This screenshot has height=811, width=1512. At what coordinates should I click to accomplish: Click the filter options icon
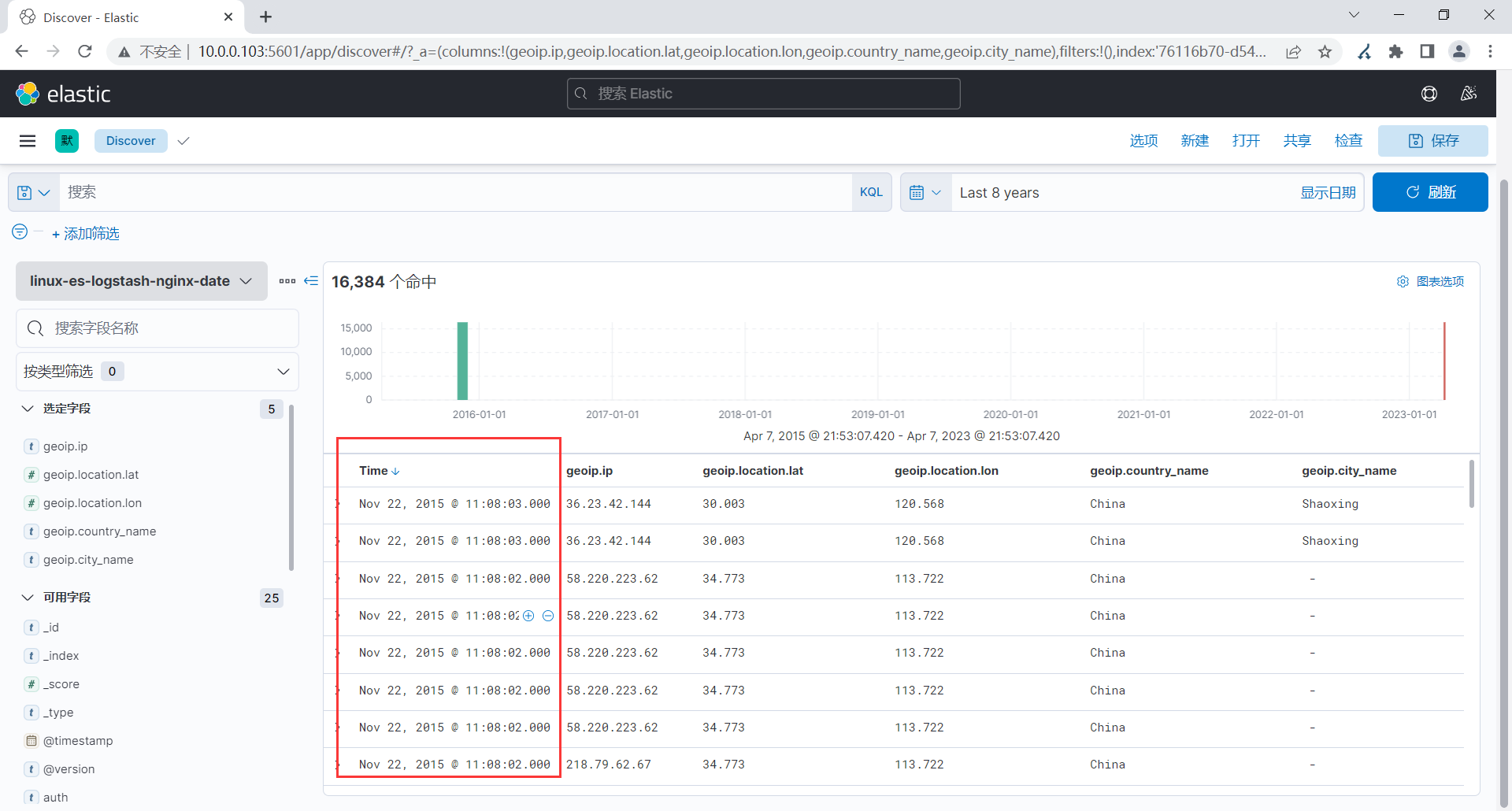click(x=20, y=231)
